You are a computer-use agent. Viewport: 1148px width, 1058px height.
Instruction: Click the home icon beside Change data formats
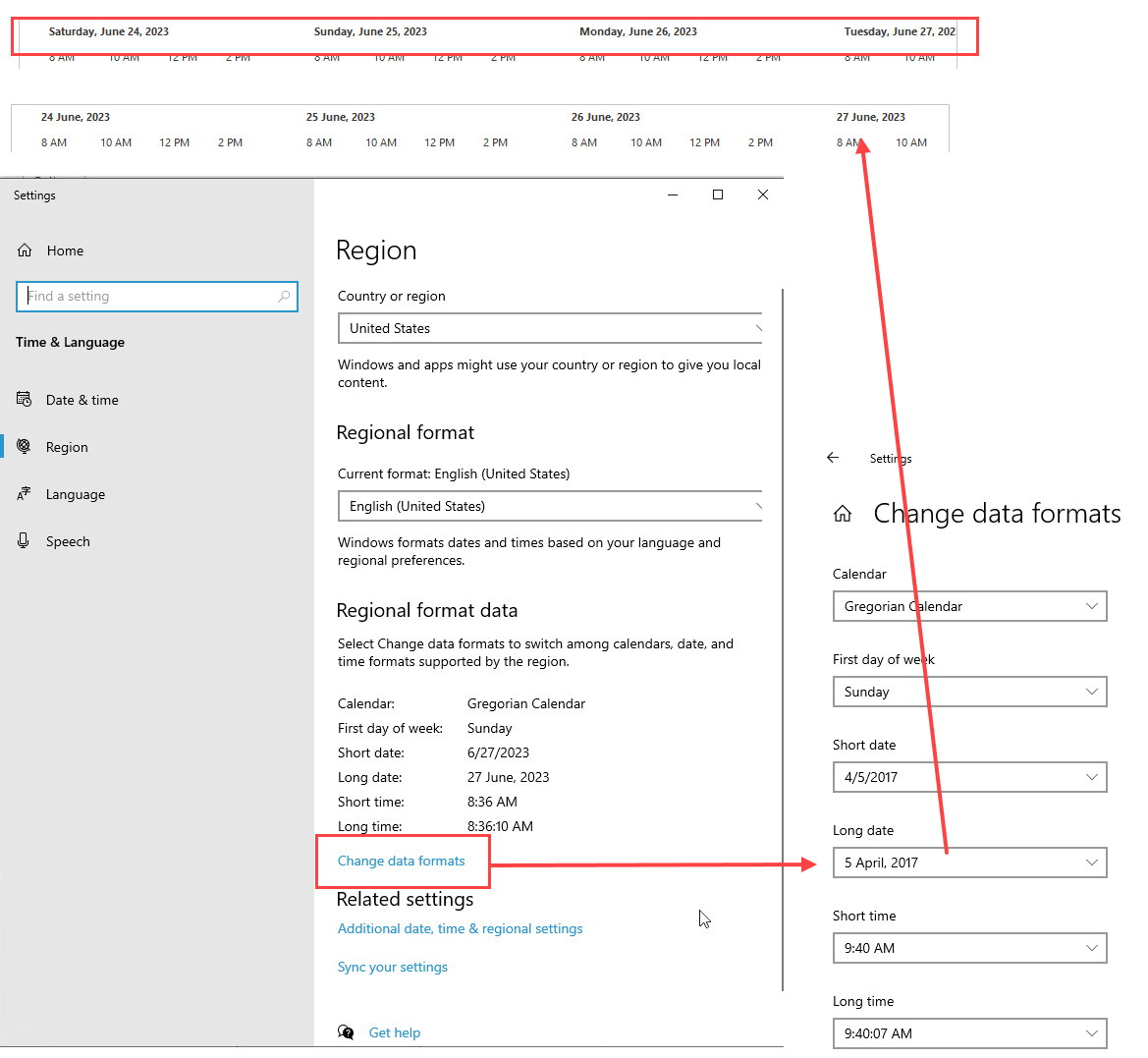point(843,514)
